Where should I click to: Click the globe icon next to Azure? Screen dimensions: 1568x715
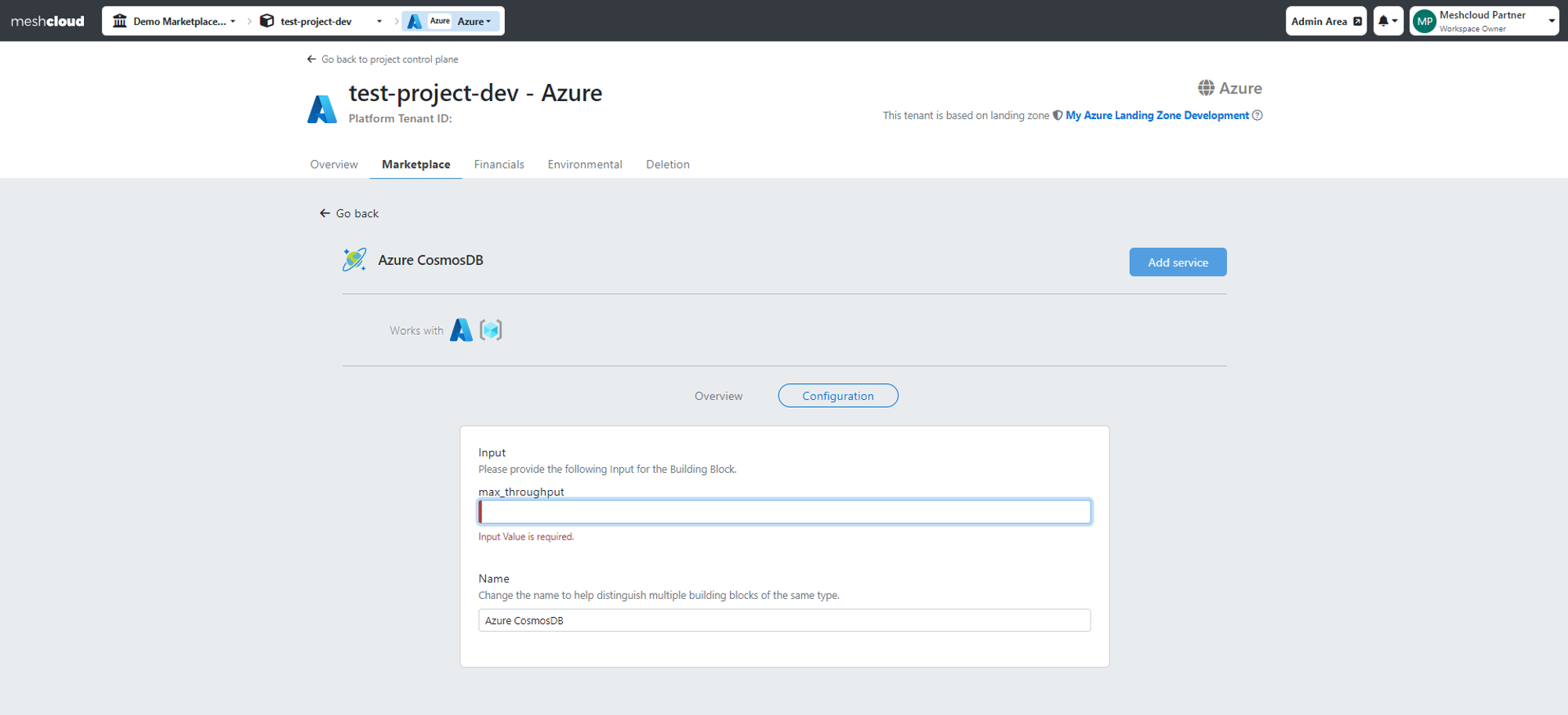click(x=1206, y=88)
